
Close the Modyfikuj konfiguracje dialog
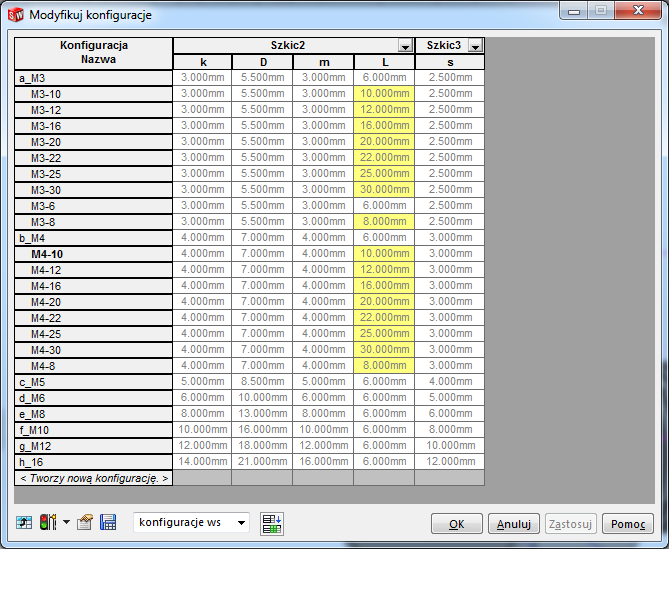click(x=638, y=10)
